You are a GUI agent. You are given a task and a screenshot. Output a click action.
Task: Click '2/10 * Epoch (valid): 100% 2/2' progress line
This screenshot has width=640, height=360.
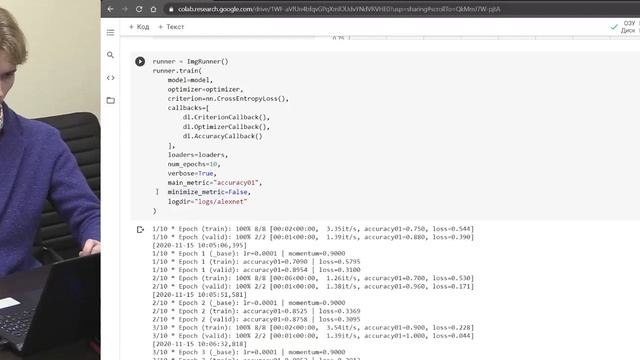click(313, 287)
